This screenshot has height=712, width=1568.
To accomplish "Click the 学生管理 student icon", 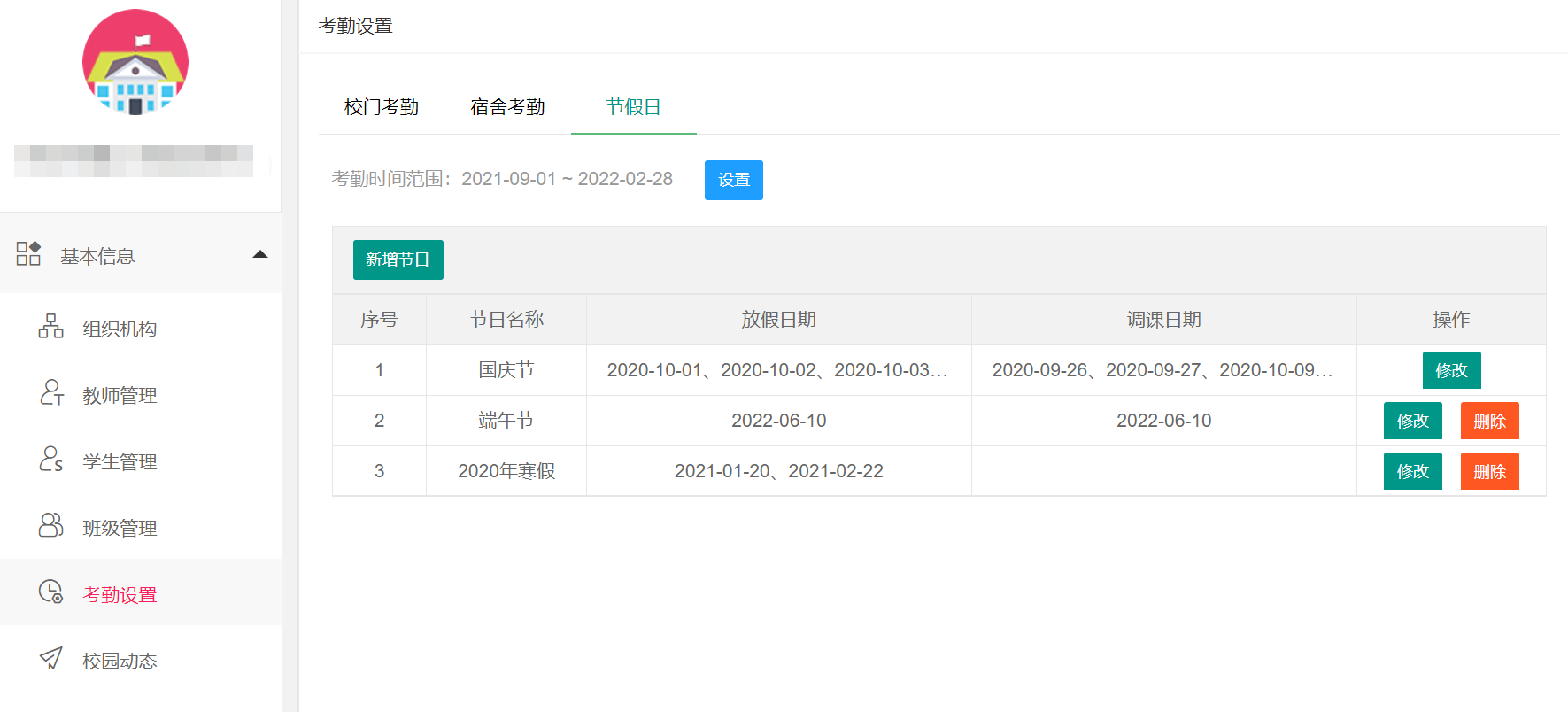I will (x=51, y=460).
